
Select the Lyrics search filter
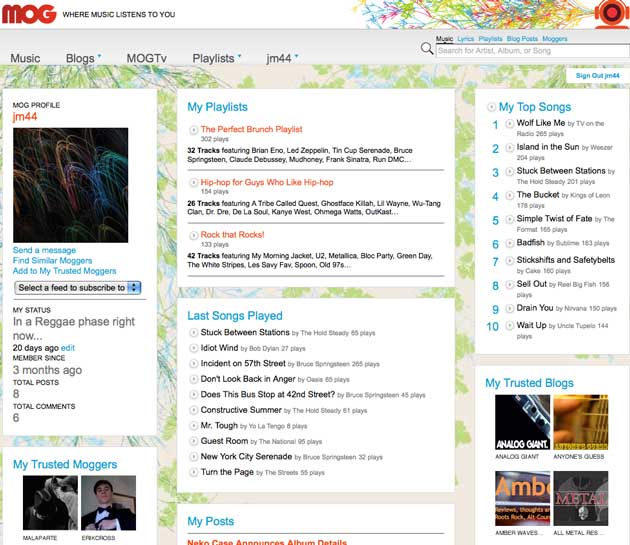[465, 39]
